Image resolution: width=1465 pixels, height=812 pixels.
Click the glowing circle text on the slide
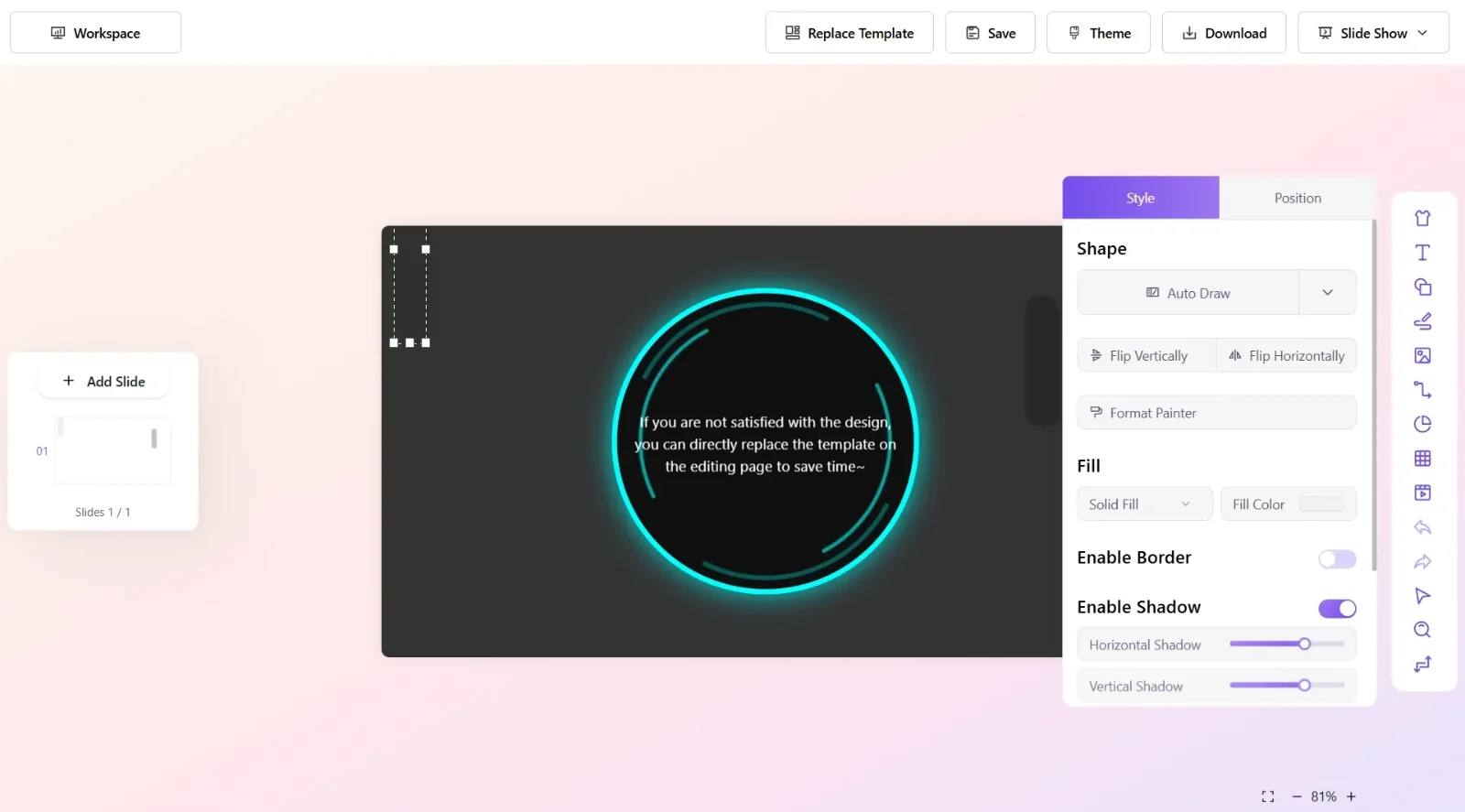[765, 444]
